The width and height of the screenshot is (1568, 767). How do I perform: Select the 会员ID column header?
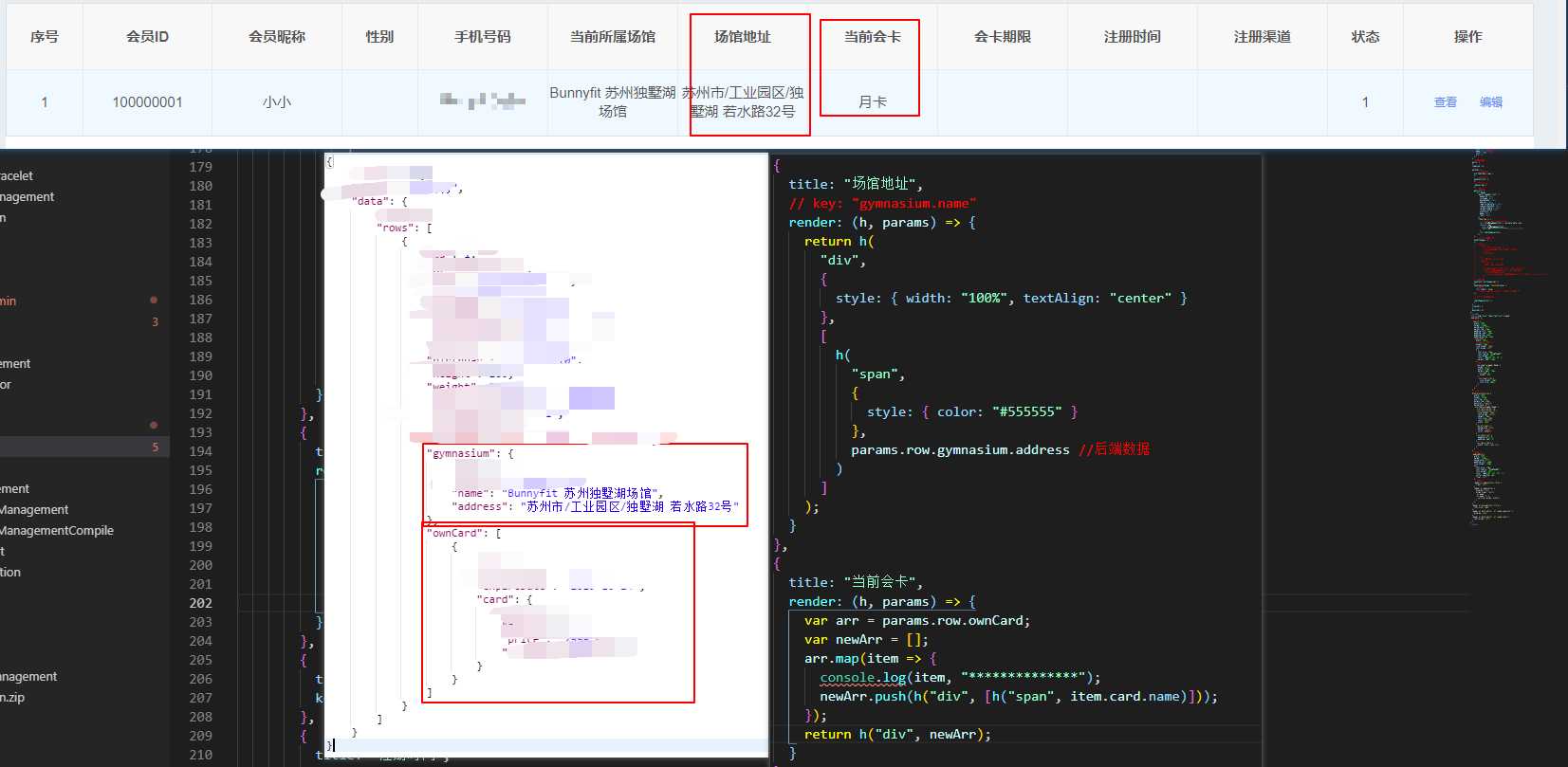click(x=147, y=37)
